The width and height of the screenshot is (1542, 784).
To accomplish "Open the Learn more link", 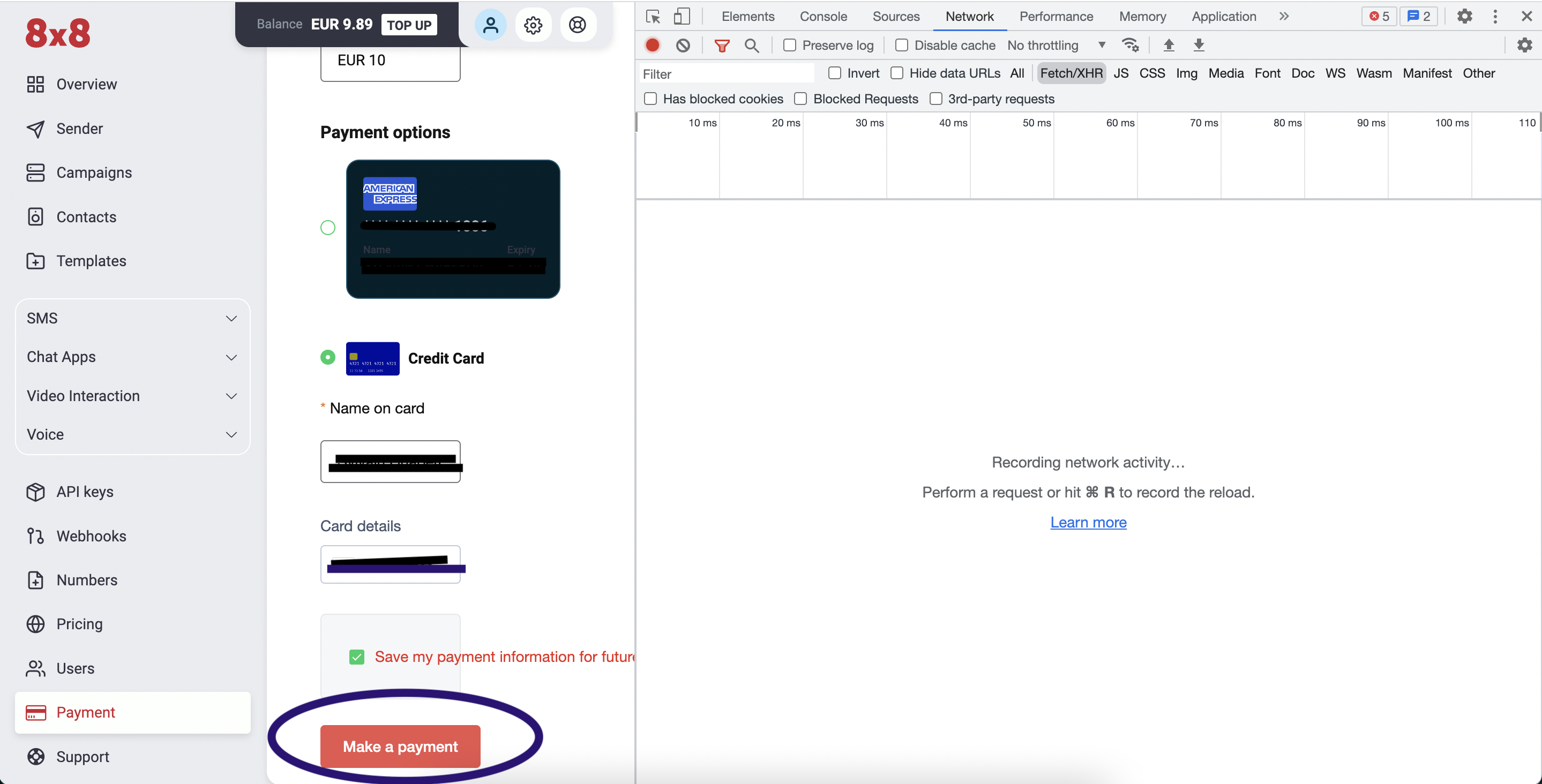I will (x=1088, y=523).
